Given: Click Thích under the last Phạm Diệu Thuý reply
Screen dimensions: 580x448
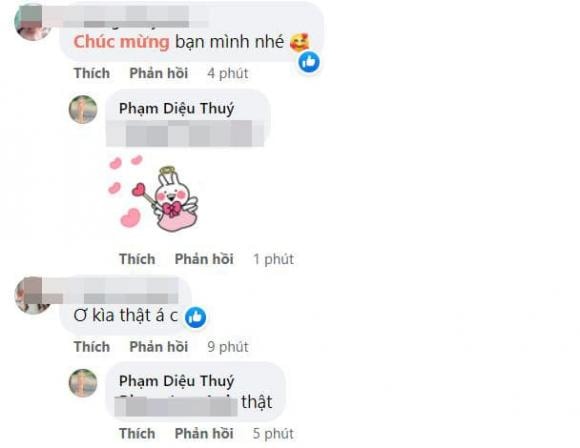Looking at the screenshot, I should pos(137,434).
